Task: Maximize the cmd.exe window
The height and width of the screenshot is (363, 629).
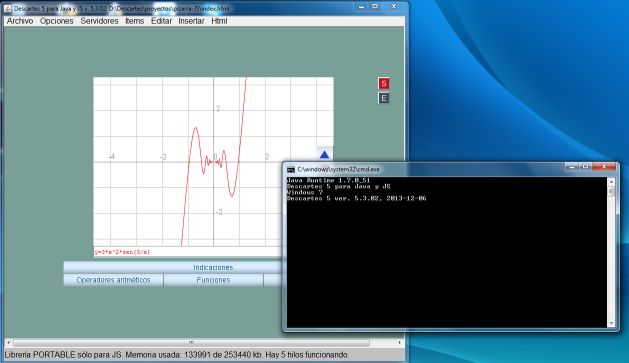Action: pos(585,166)
